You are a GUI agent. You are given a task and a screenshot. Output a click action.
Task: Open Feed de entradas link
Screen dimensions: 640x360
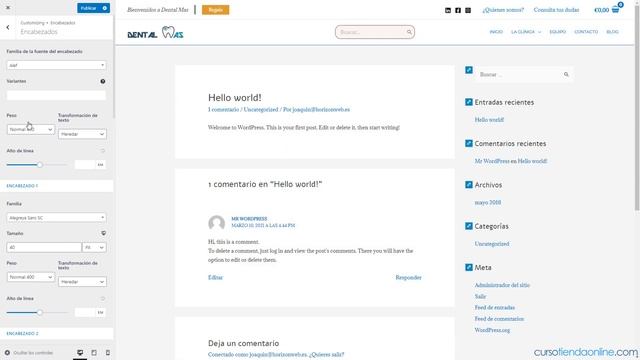pyautogui.click(x=495, y=307)
